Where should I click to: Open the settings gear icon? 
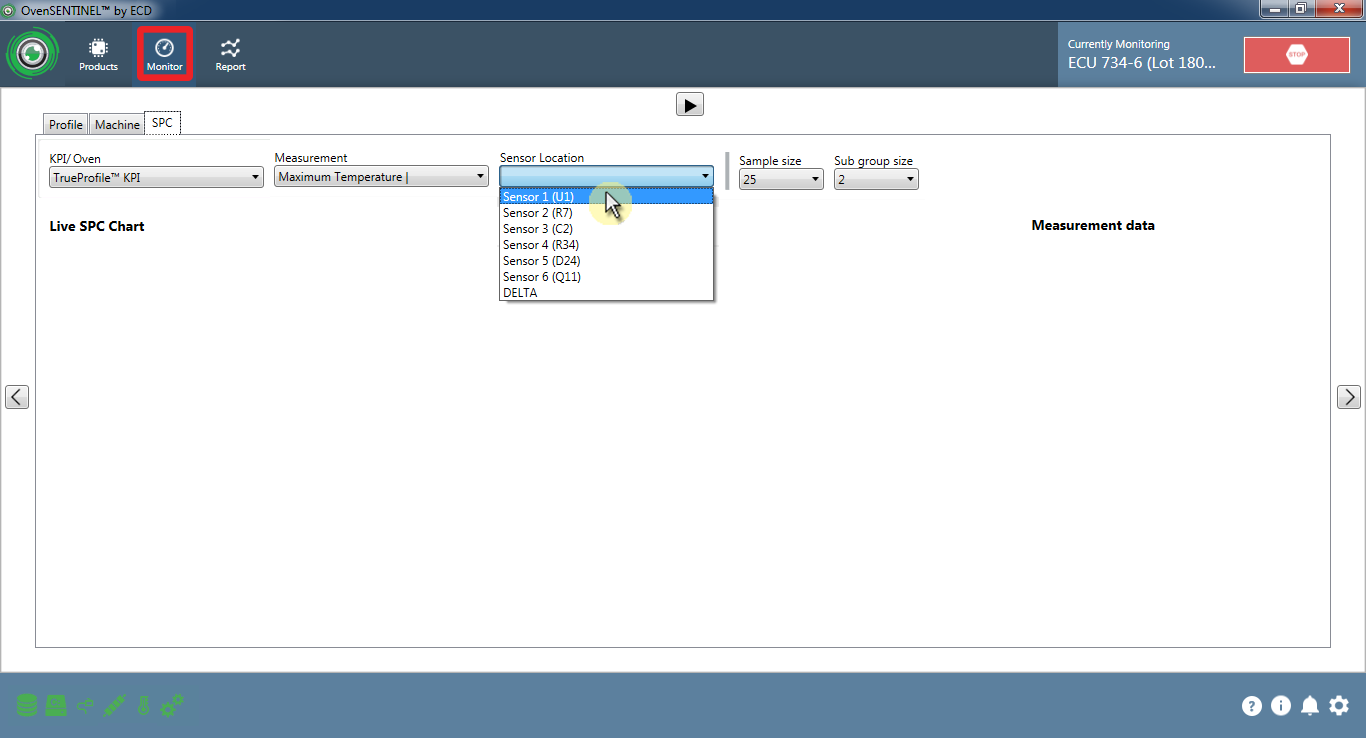pos(1339,706)
